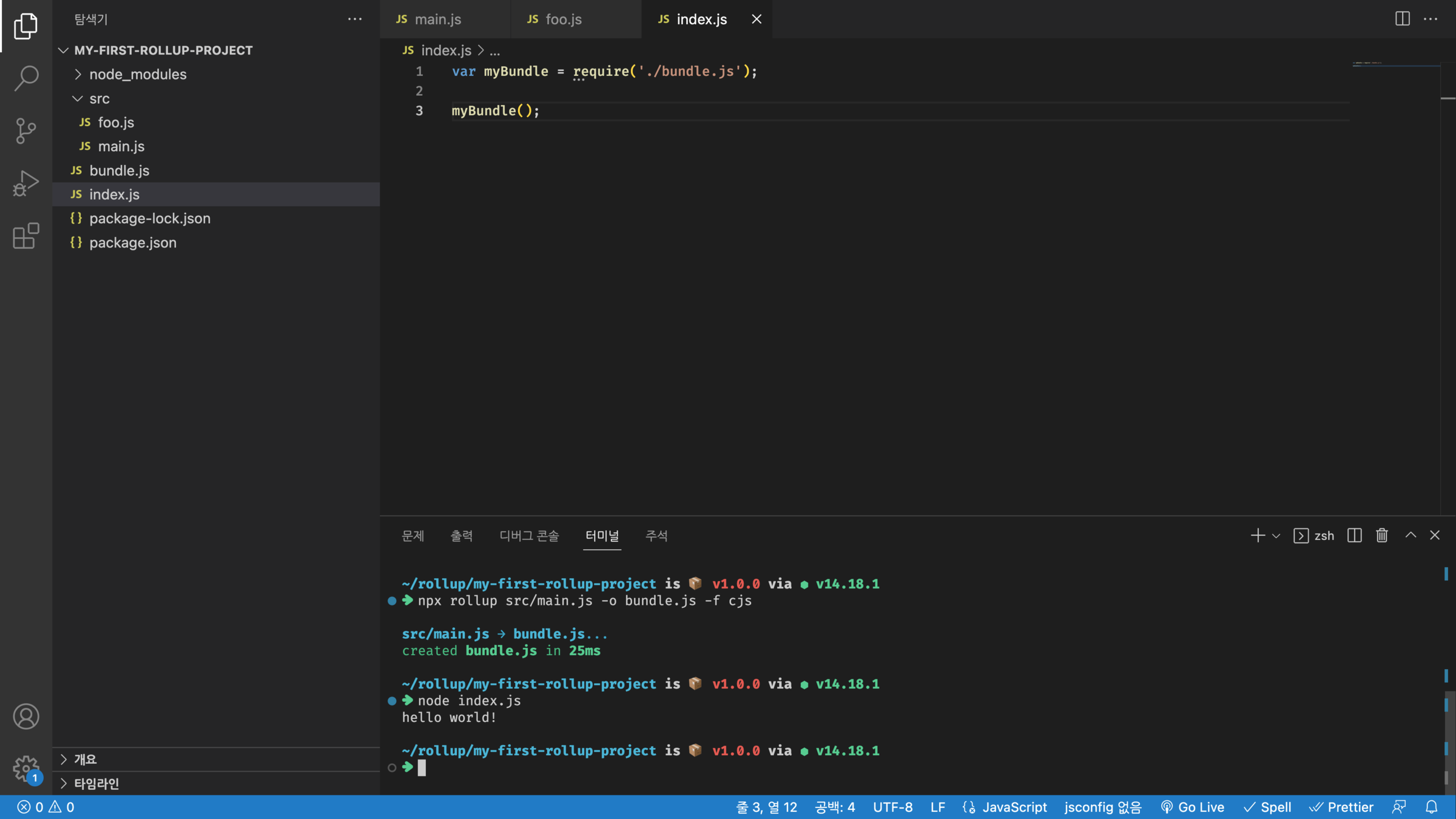Viewport: 1456px width, 819px height.
Task: Click JavaScript language mode in status bar
Action: [x=1014, y=807]
